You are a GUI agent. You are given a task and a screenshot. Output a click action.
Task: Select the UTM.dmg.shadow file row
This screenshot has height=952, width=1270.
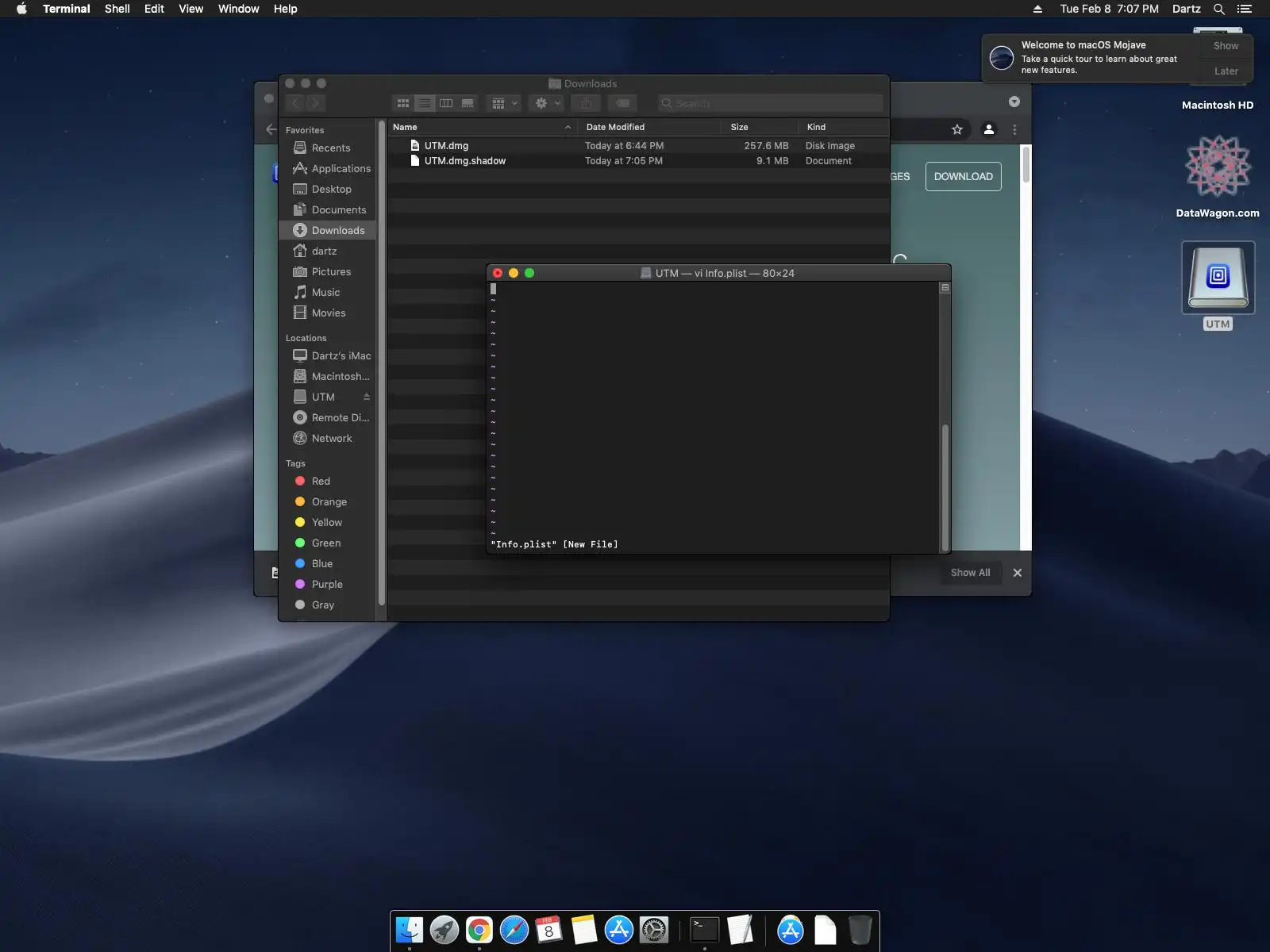638,161
